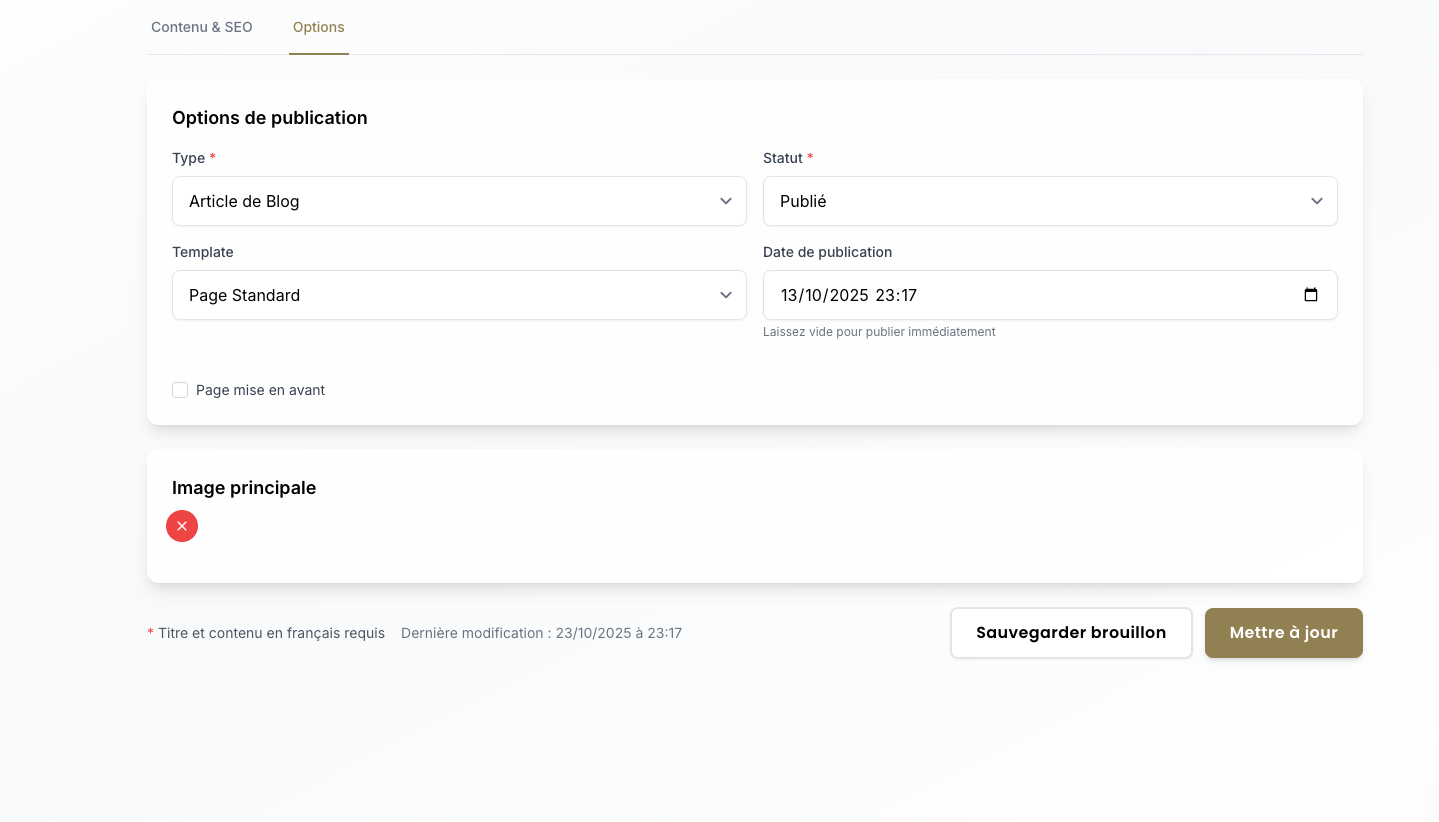Switch to the Contenu & SEO tab
This screenshot has width=1439, height=822.
click(x=202, y=27)
